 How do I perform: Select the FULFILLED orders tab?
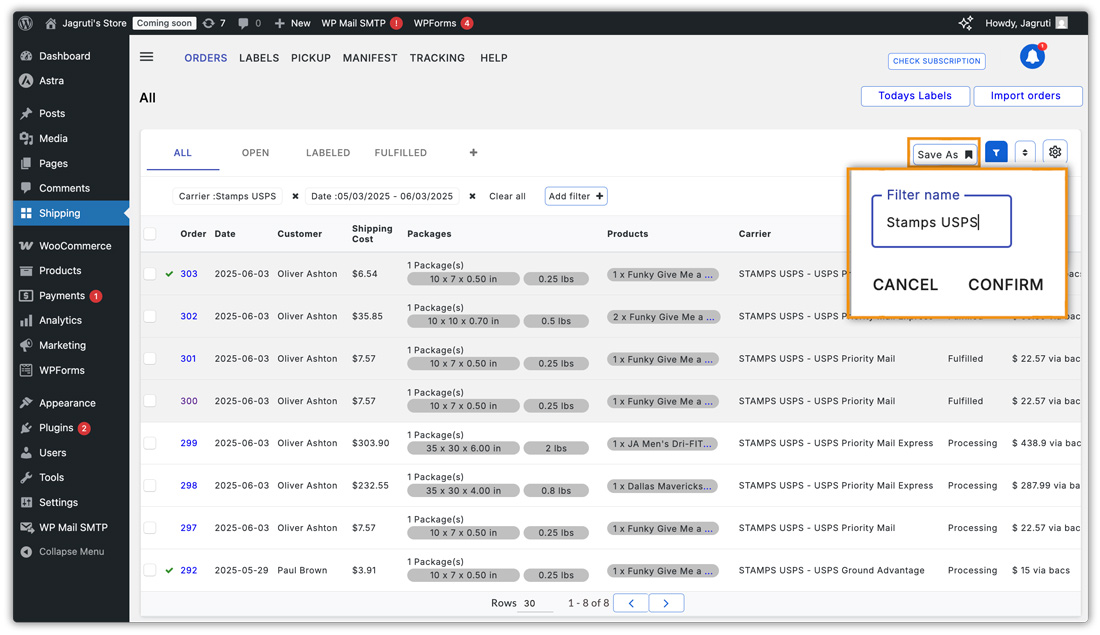click(401, 152)
